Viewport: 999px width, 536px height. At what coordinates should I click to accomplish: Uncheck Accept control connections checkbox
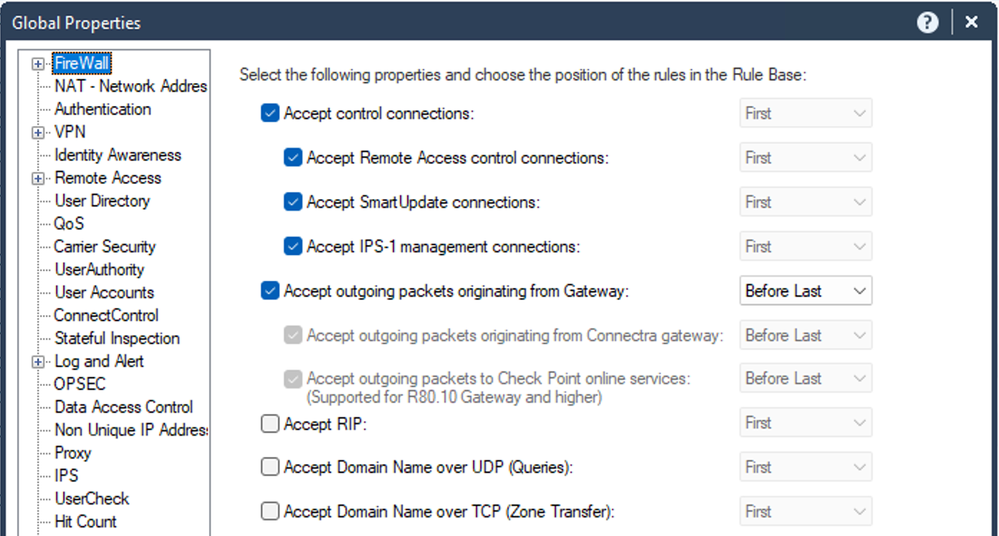(270, 113)
